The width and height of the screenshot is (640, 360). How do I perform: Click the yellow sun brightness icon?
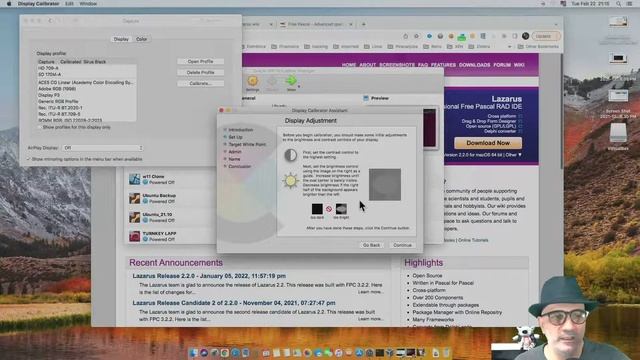291,180
